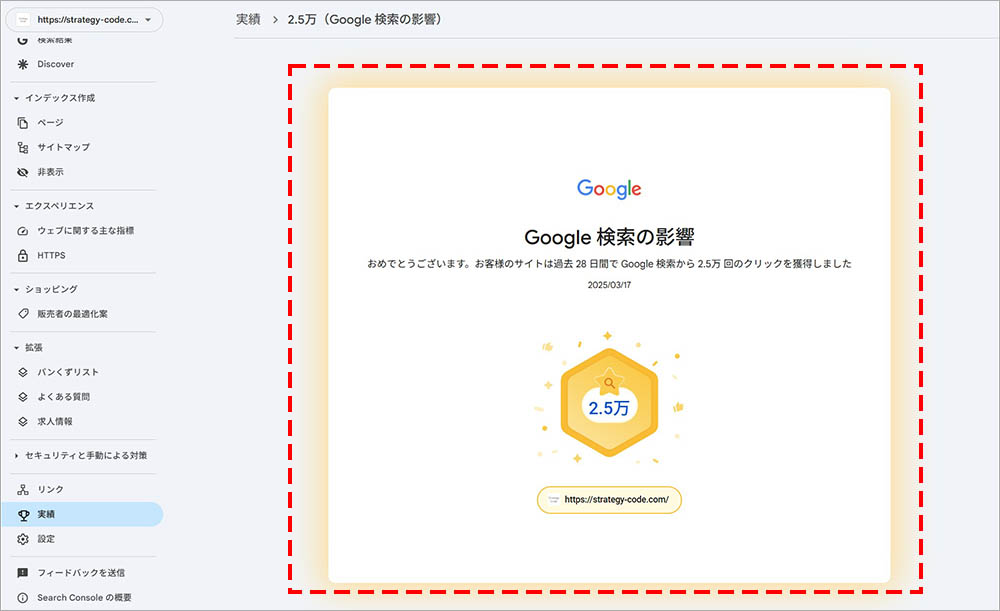The image size is (1000, 611).
Task: Click the リンク network icon
Action: click(x=23, y=489)
